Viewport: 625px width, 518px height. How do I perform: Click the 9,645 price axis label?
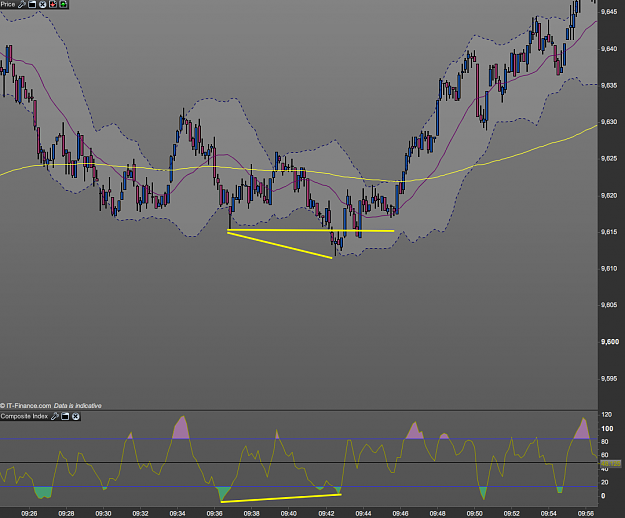click(x=609, y=12)
